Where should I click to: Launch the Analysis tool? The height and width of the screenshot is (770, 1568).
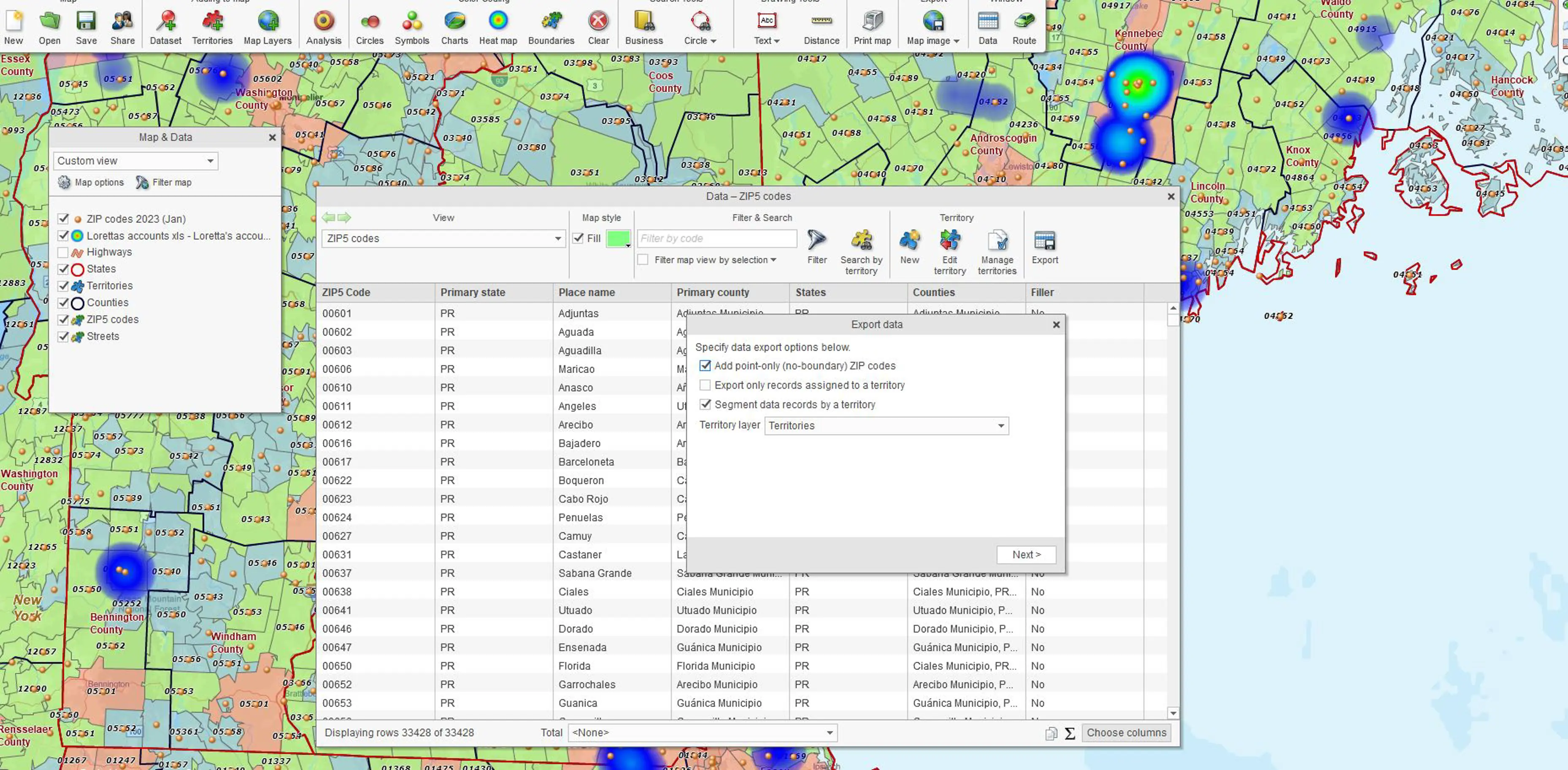coord(324,21)
